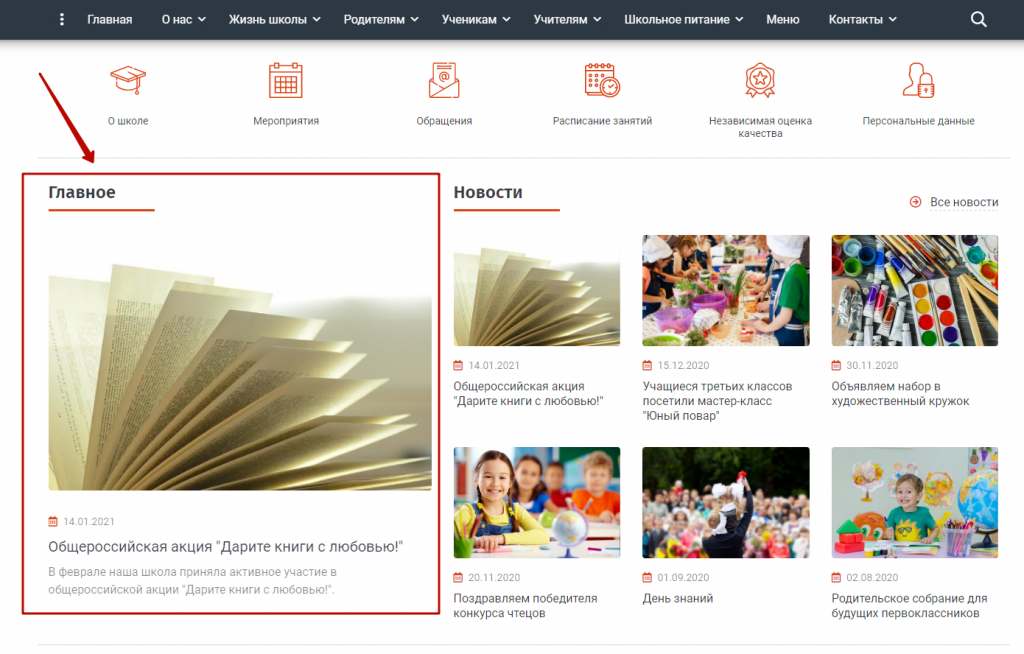Open the person-with-lock icon for Персональные данные
Image resolution: width=1024 pixels, height=654 pixels.
[x=918, y=80]
